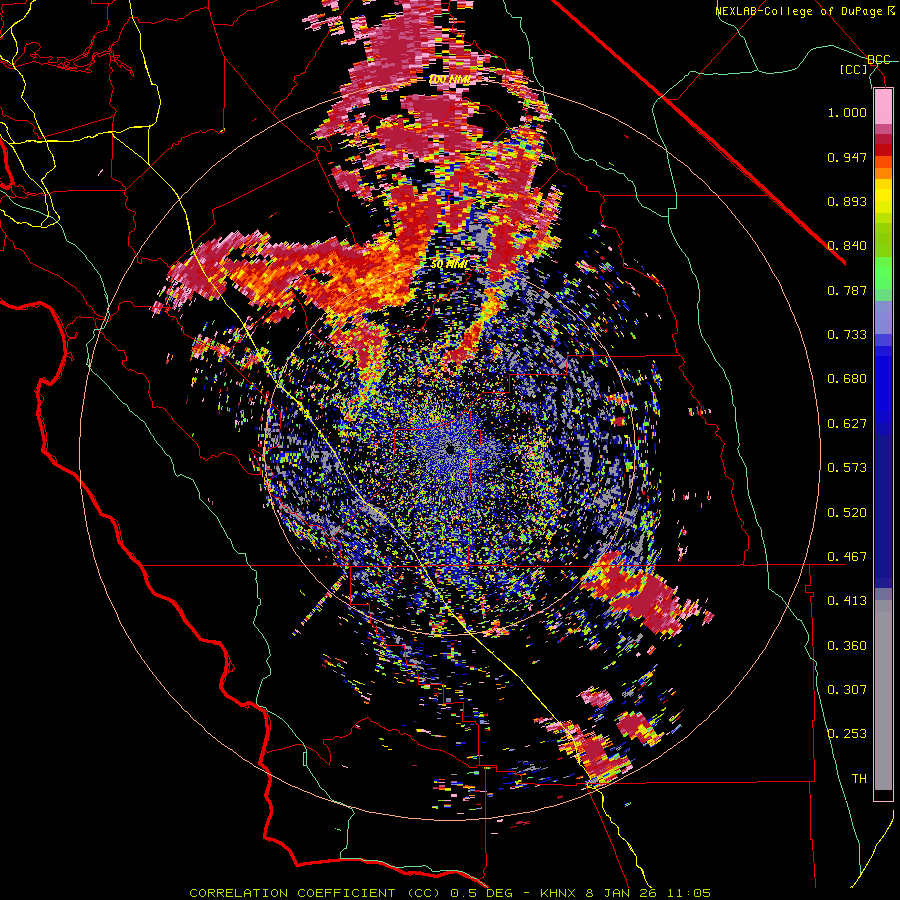Click the KHNX station identifier
Image resolution: width=900 pixels, height=900 pixels.
560,893
